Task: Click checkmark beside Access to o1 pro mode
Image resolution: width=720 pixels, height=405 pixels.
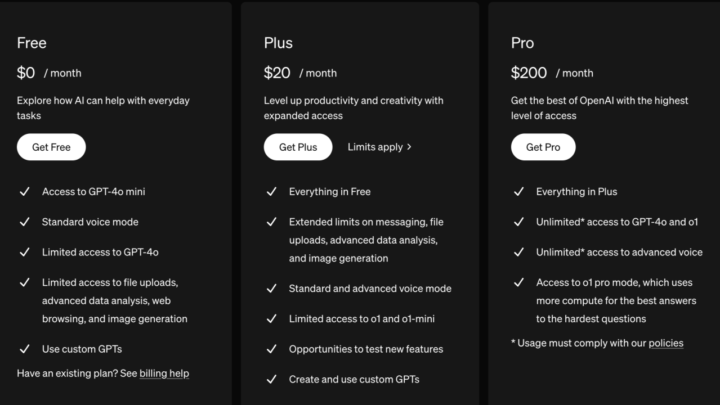Action: pos(519,282)
